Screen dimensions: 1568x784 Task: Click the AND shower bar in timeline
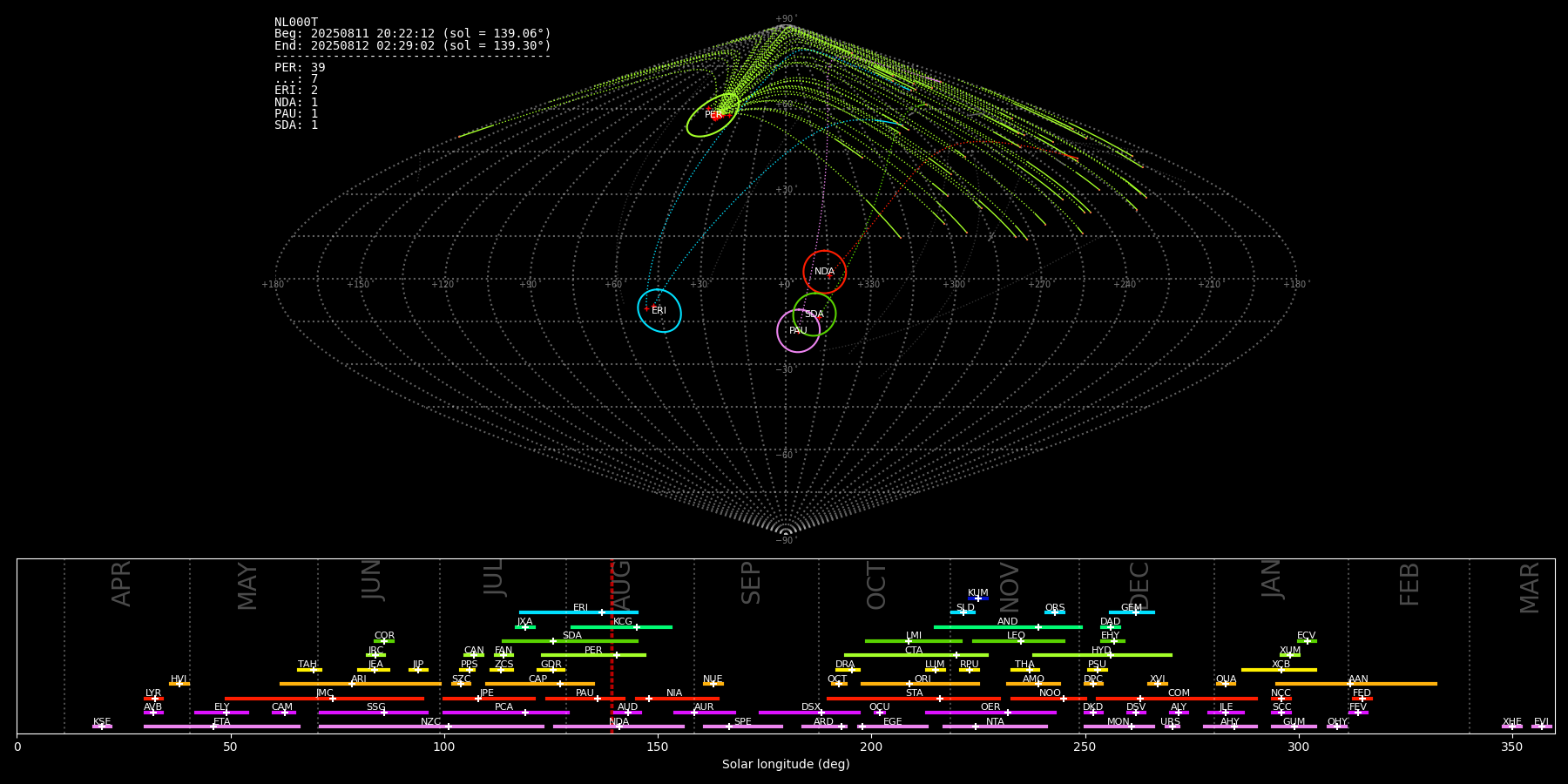(1008, 626)
